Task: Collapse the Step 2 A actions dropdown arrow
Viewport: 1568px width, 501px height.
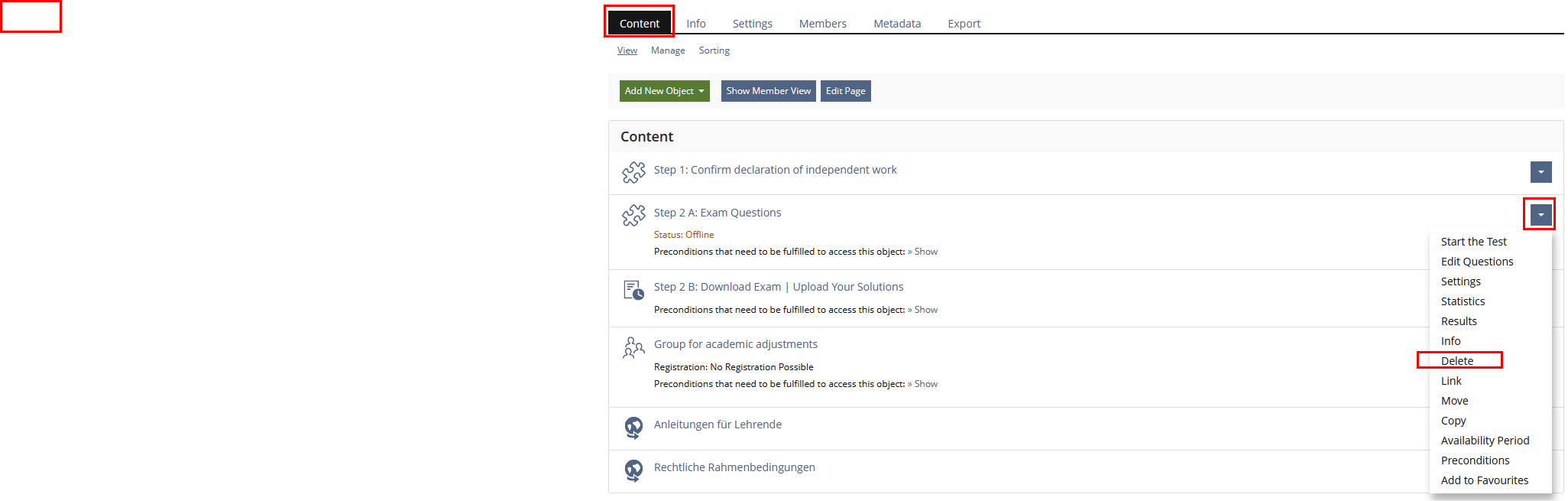Action: (x=1540, y=215)
